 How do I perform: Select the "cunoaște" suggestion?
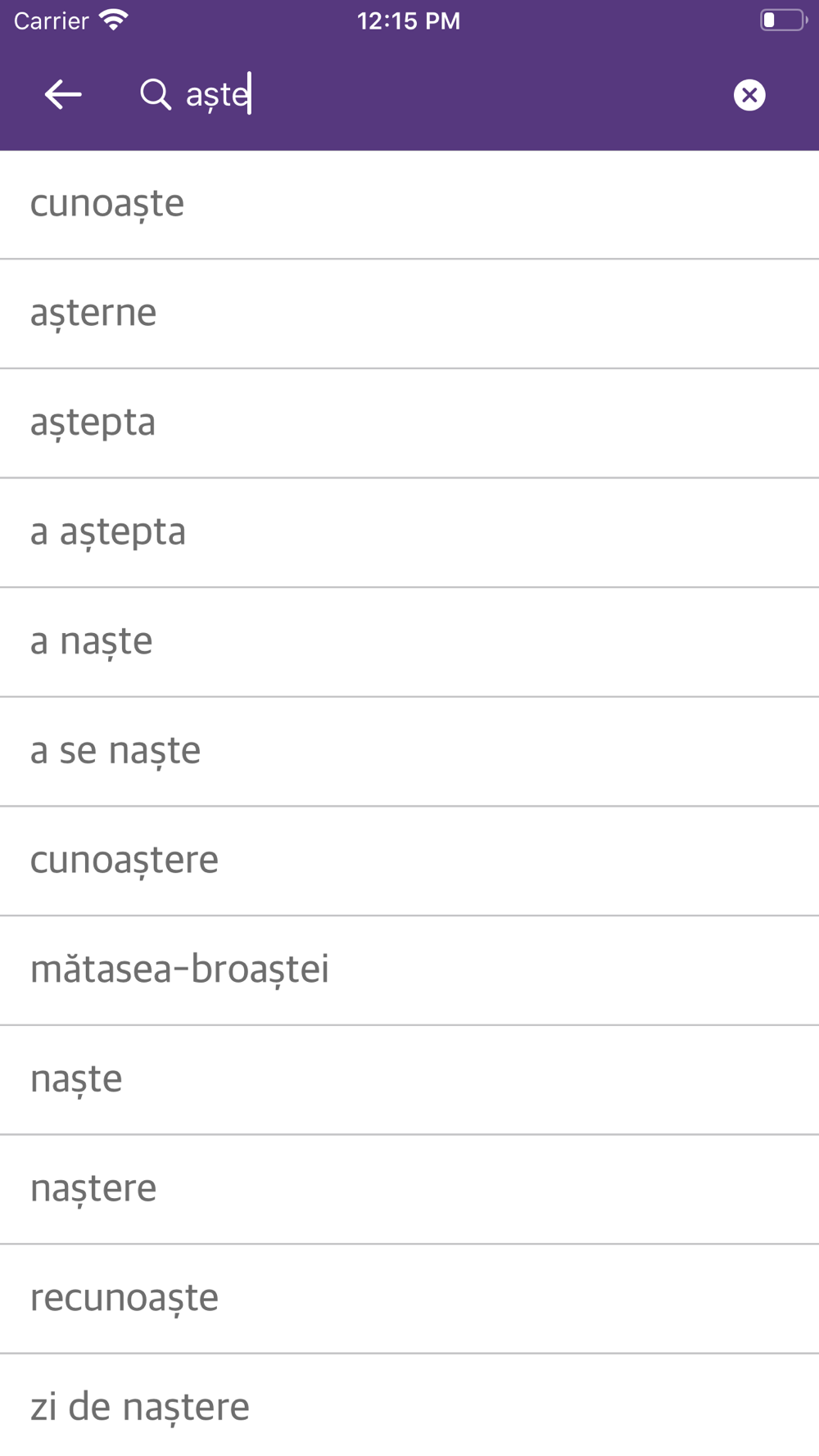409,205
